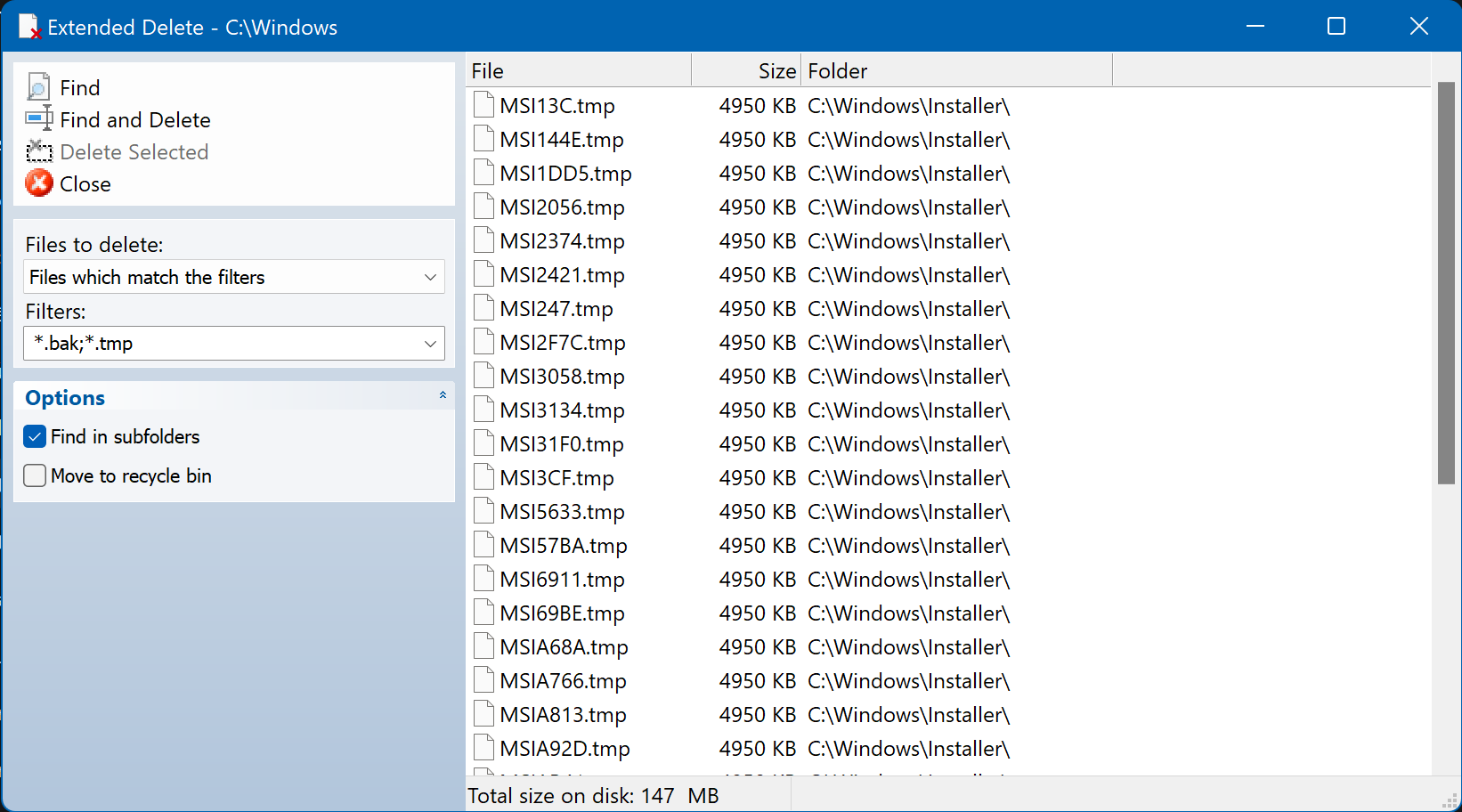Click file icon of MSI3058.tmp

(x=483, y=376)
